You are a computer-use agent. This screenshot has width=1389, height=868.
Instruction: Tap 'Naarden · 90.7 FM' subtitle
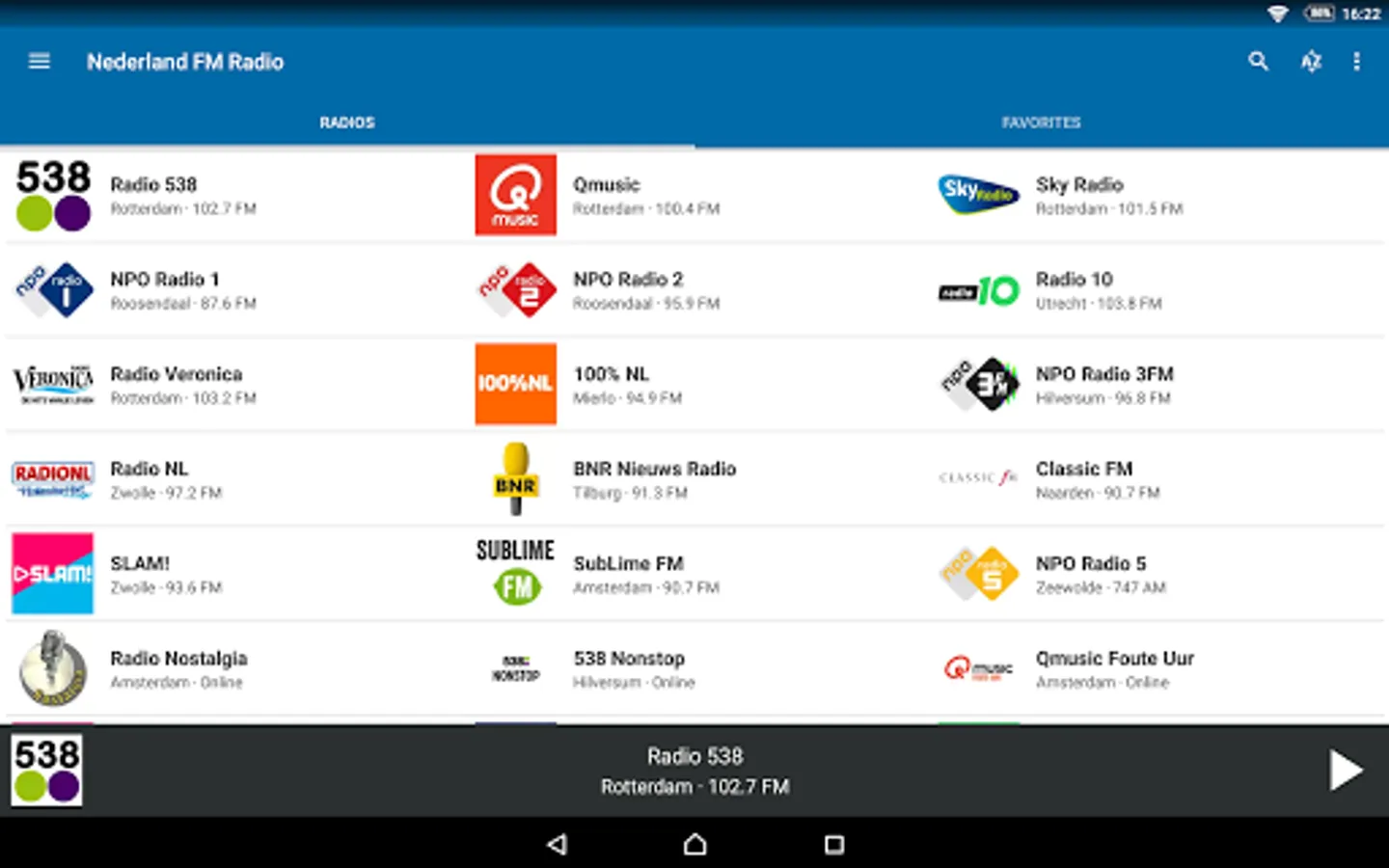pyautogui.click(x=1098, y=493)
